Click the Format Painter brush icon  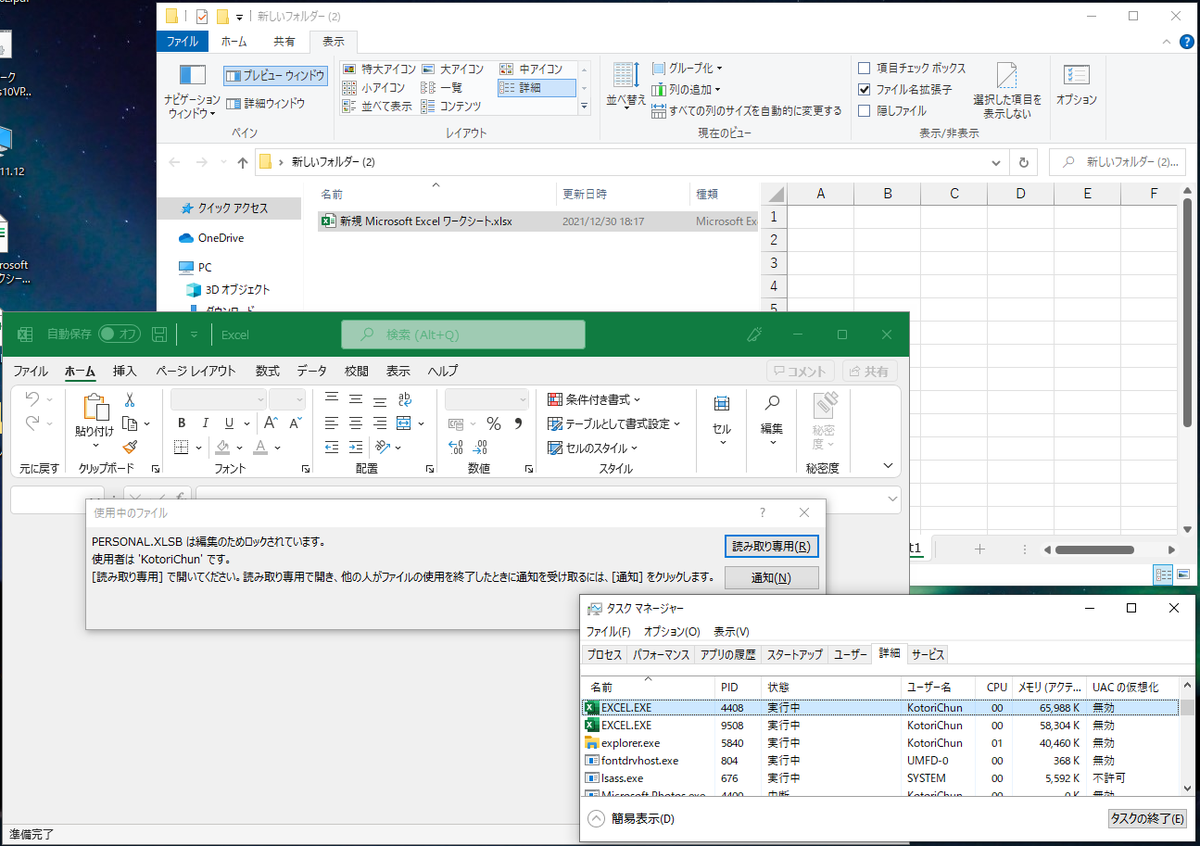[x=129, y=447]
